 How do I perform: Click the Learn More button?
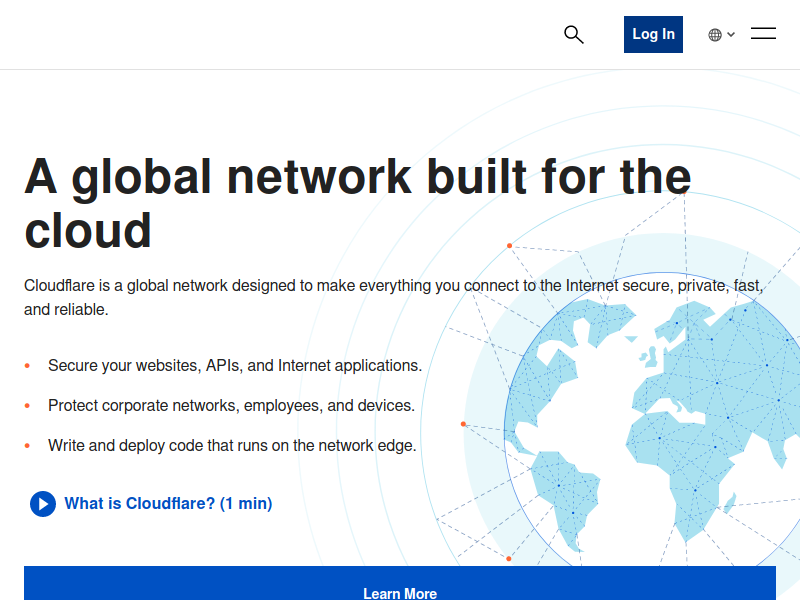(400, 583)
